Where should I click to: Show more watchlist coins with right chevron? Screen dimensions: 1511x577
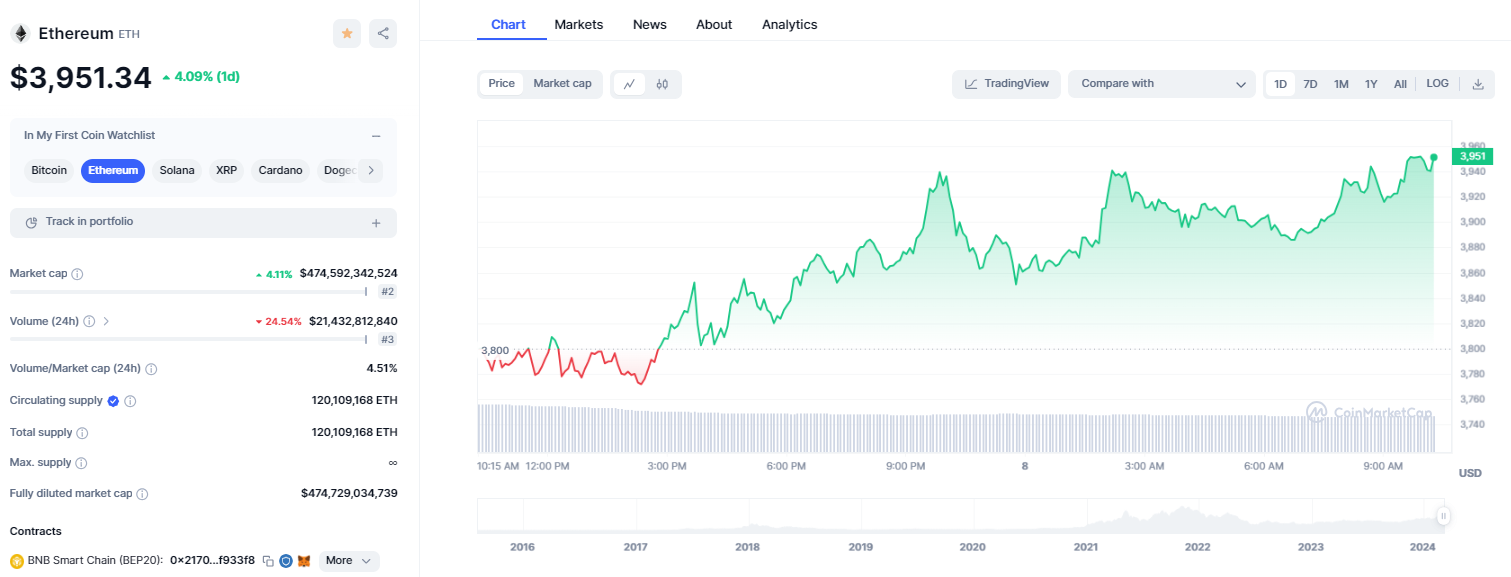(x=370, y=170)
